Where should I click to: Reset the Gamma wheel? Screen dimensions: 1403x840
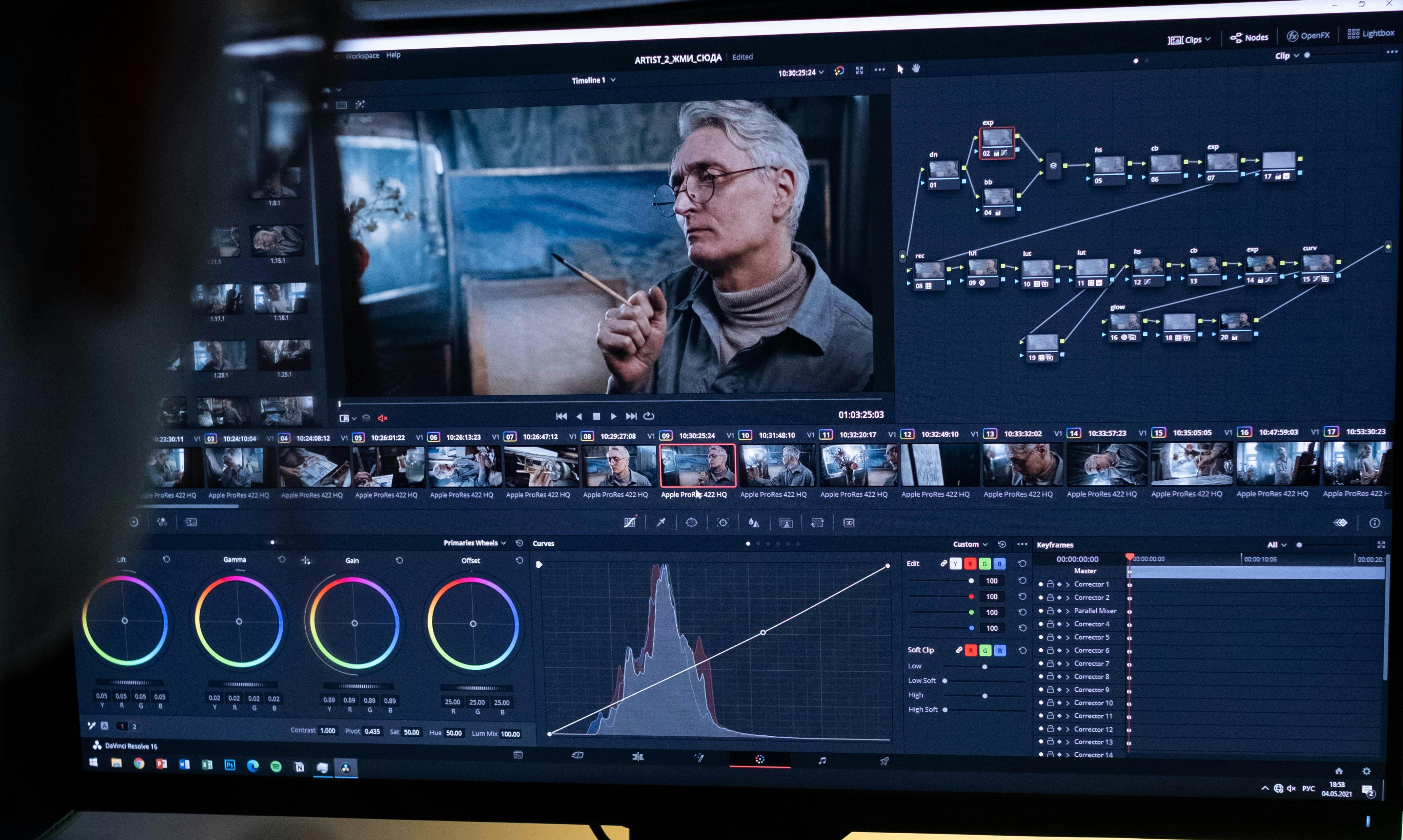(282, 559)
